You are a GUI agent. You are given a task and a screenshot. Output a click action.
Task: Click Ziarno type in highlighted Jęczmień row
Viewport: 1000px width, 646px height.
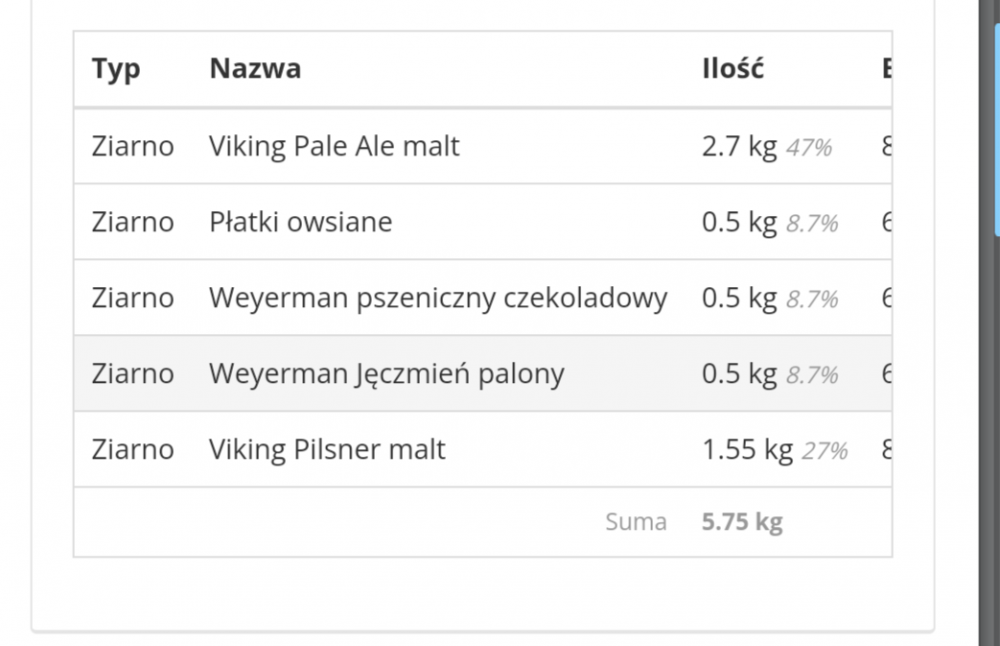[x=132, y=374]
